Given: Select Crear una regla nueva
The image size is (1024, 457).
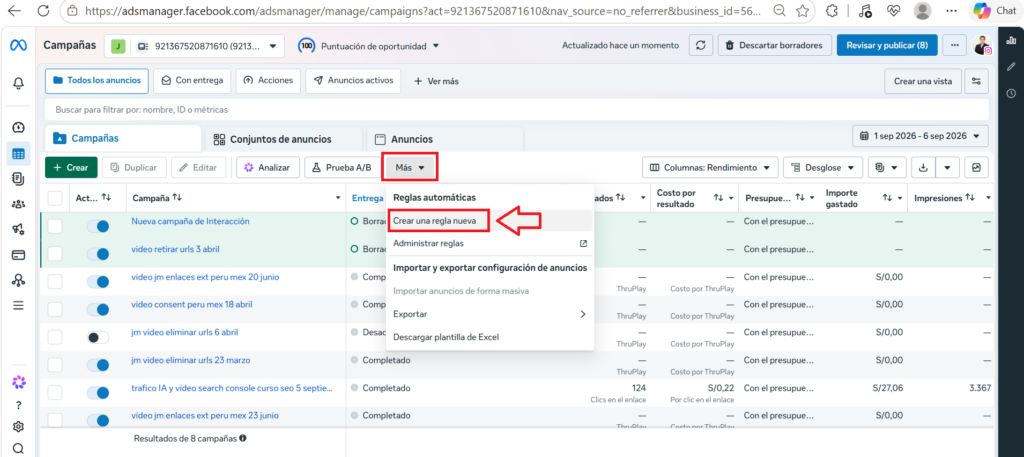Looking at the screenshot, I should (x=490, y=221).
